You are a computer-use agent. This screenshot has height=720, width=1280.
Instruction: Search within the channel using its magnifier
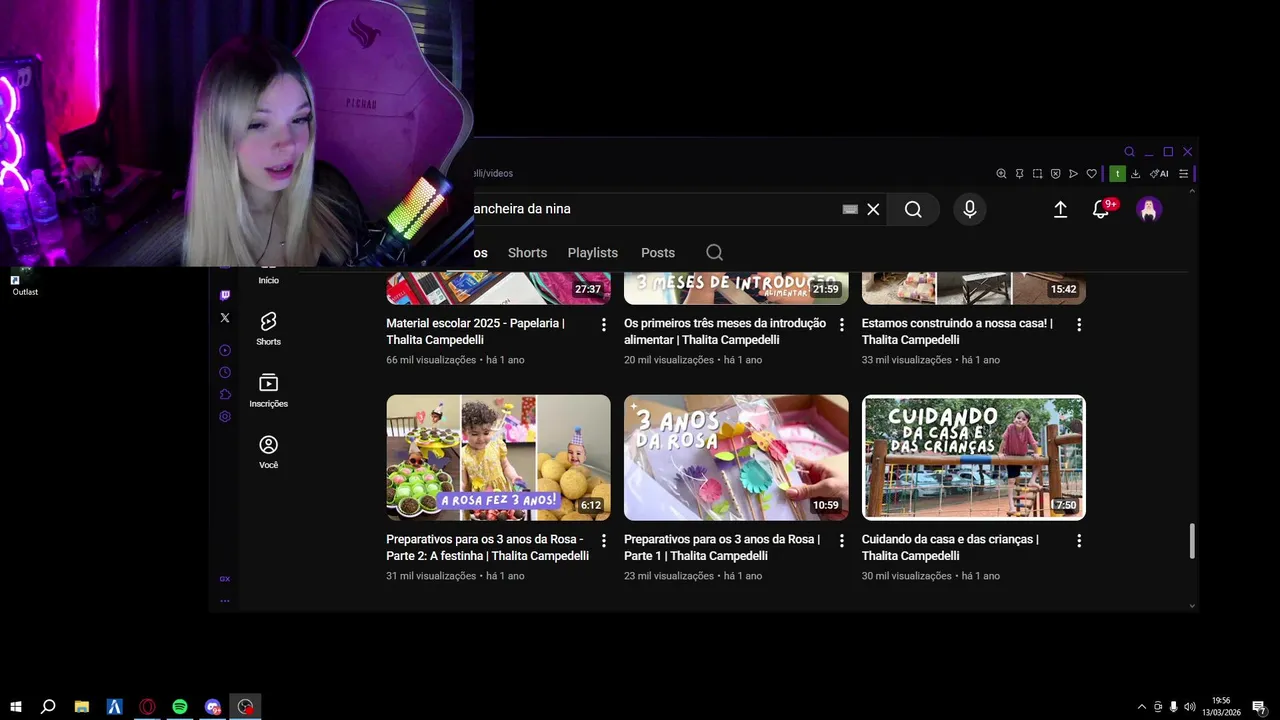(x=714, y=252)
